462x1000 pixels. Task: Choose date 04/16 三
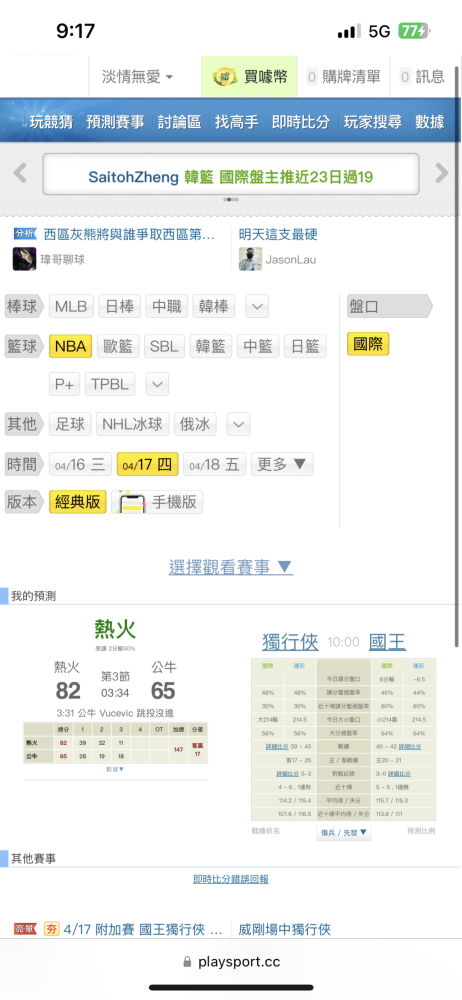pos(80,464)
